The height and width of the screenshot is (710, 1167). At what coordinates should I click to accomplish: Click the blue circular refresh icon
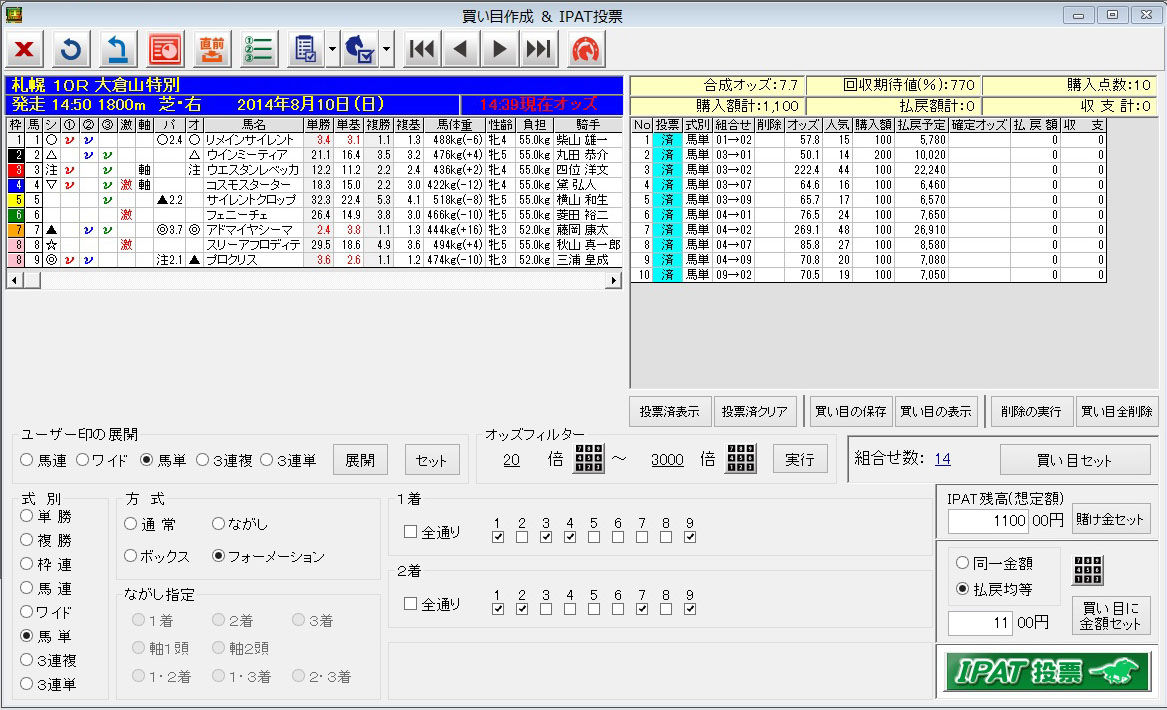coord(71,50)
